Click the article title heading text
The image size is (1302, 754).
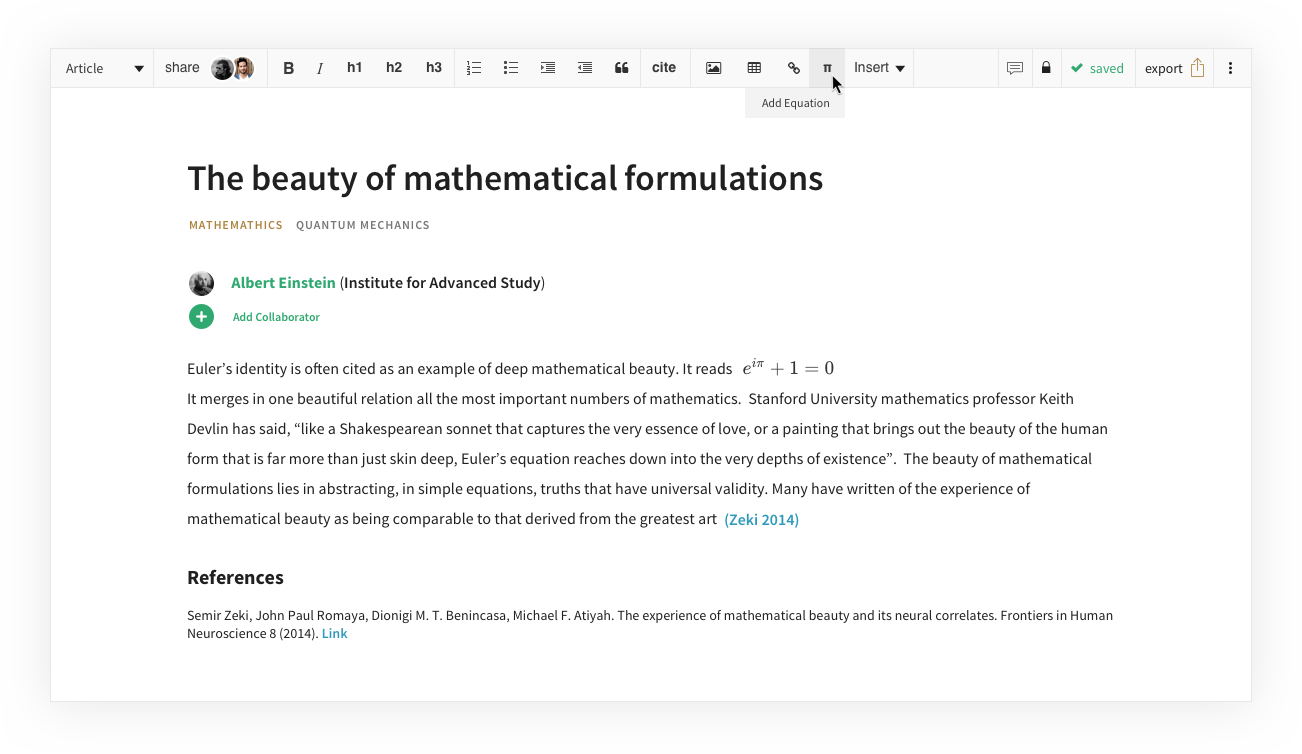point(505,178)
